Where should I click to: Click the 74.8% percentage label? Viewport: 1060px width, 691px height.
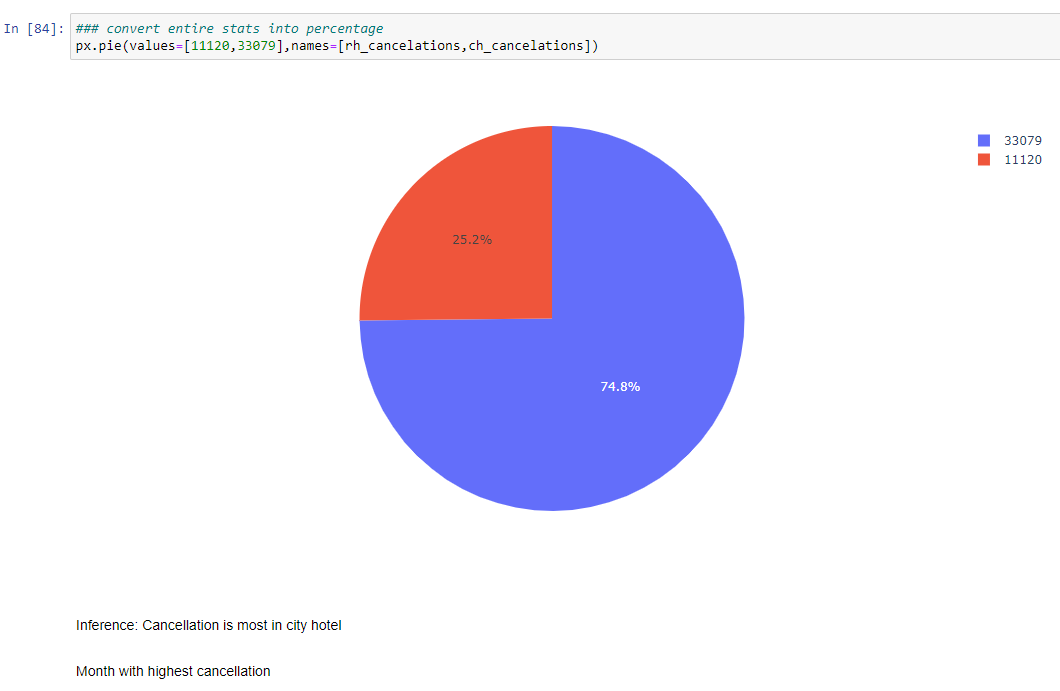coord(621,385)
